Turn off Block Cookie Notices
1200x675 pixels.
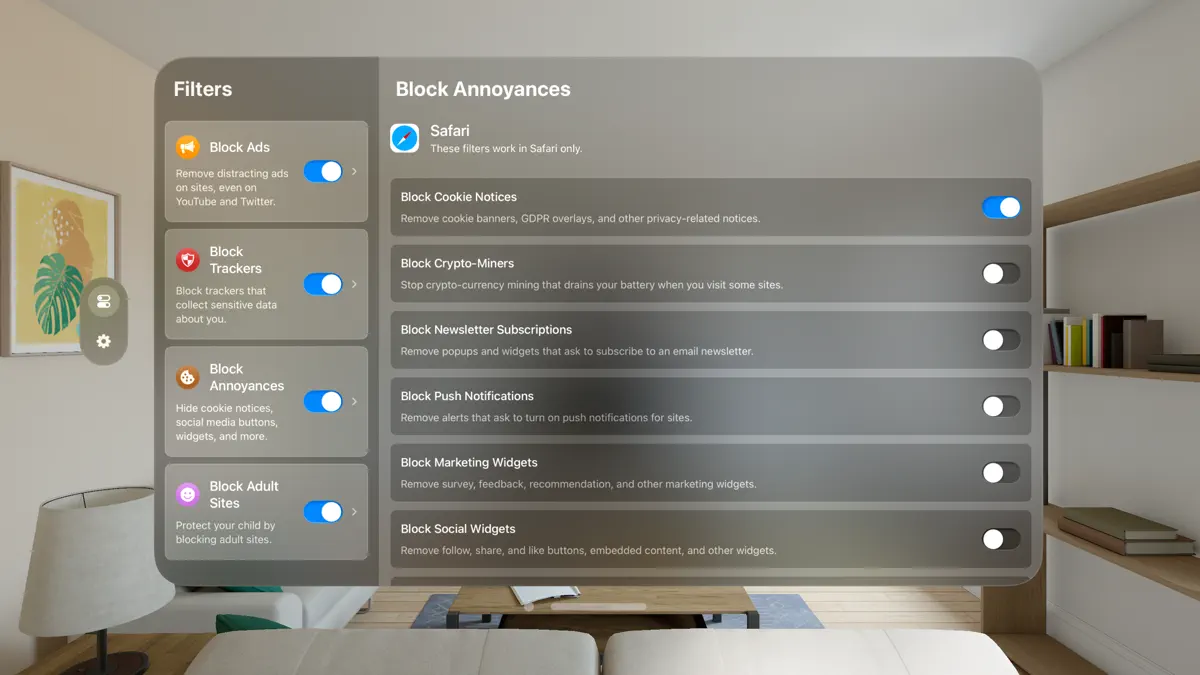(x=1001, y=207)
